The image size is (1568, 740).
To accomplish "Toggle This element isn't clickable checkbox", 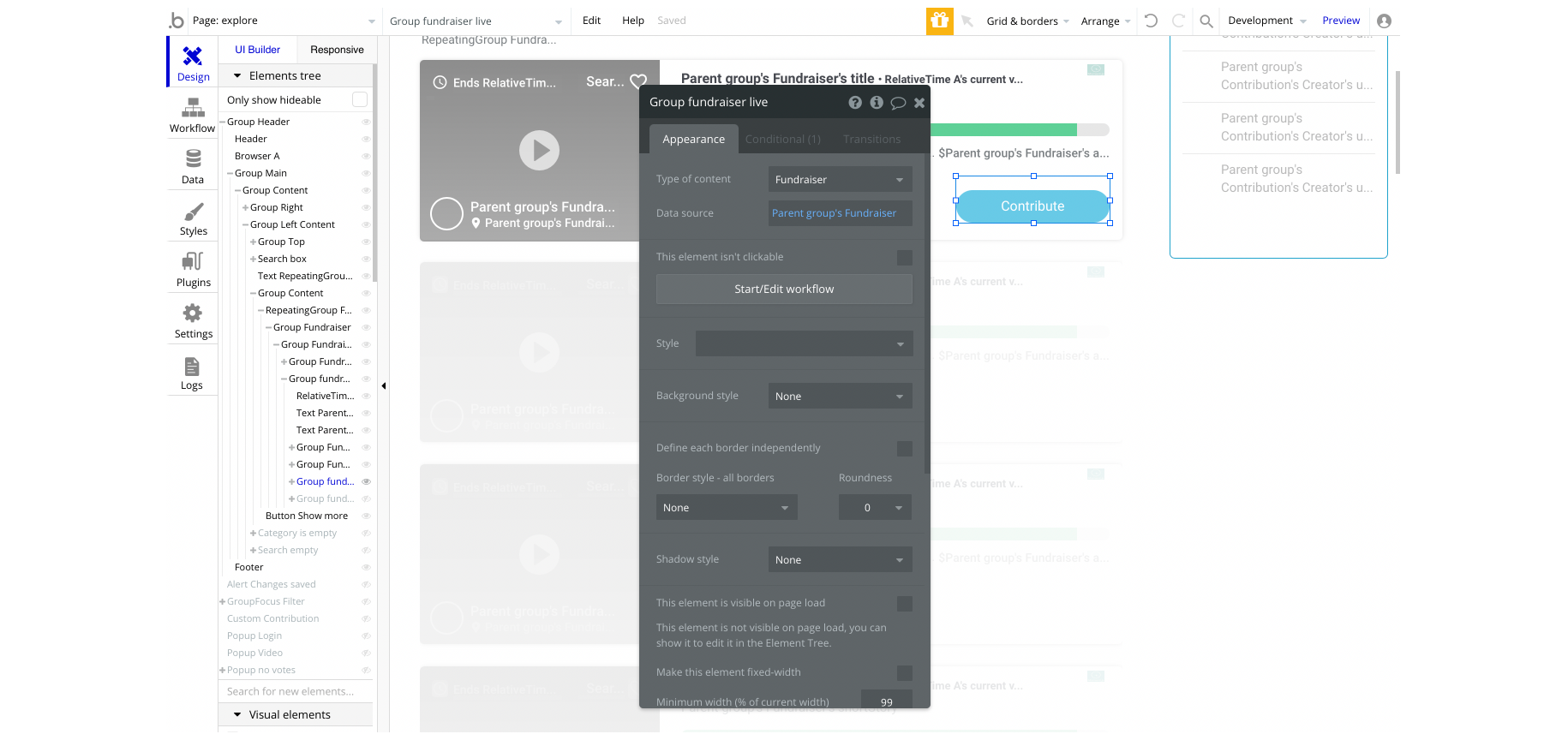I will pos(904,257).
